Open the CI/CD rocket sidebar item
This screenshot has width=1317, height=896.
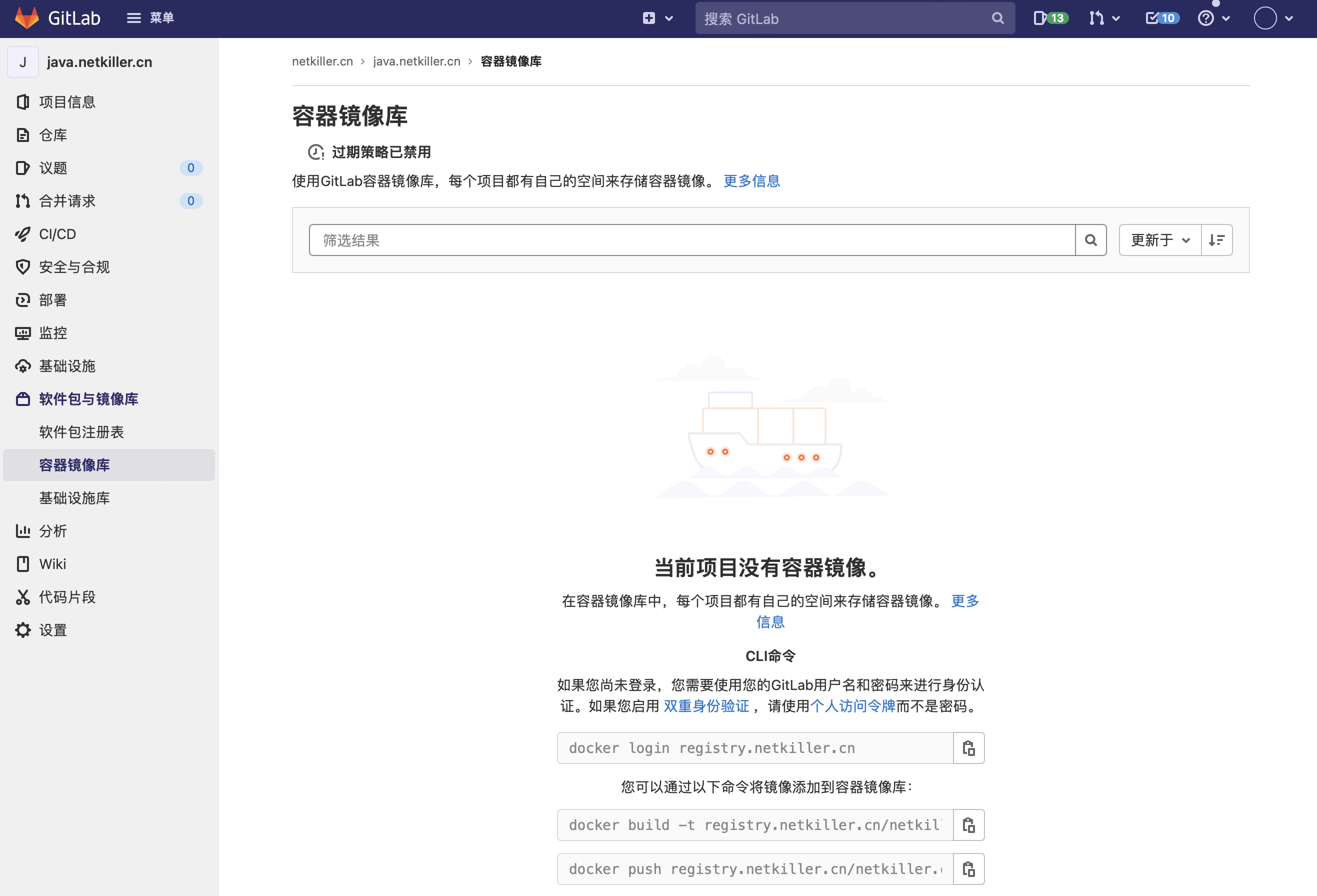(56, 234)
